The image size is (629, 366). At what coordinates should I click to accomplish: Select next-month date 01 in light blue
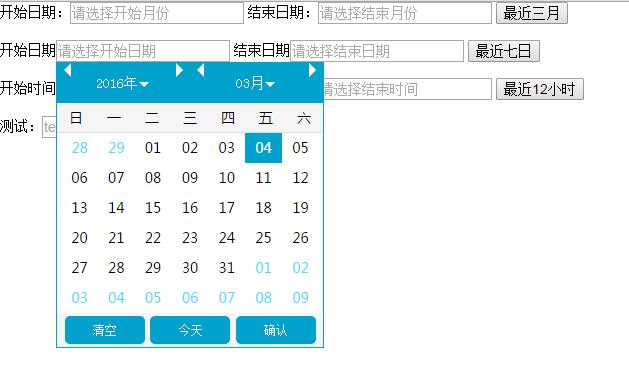pos(264,268)
